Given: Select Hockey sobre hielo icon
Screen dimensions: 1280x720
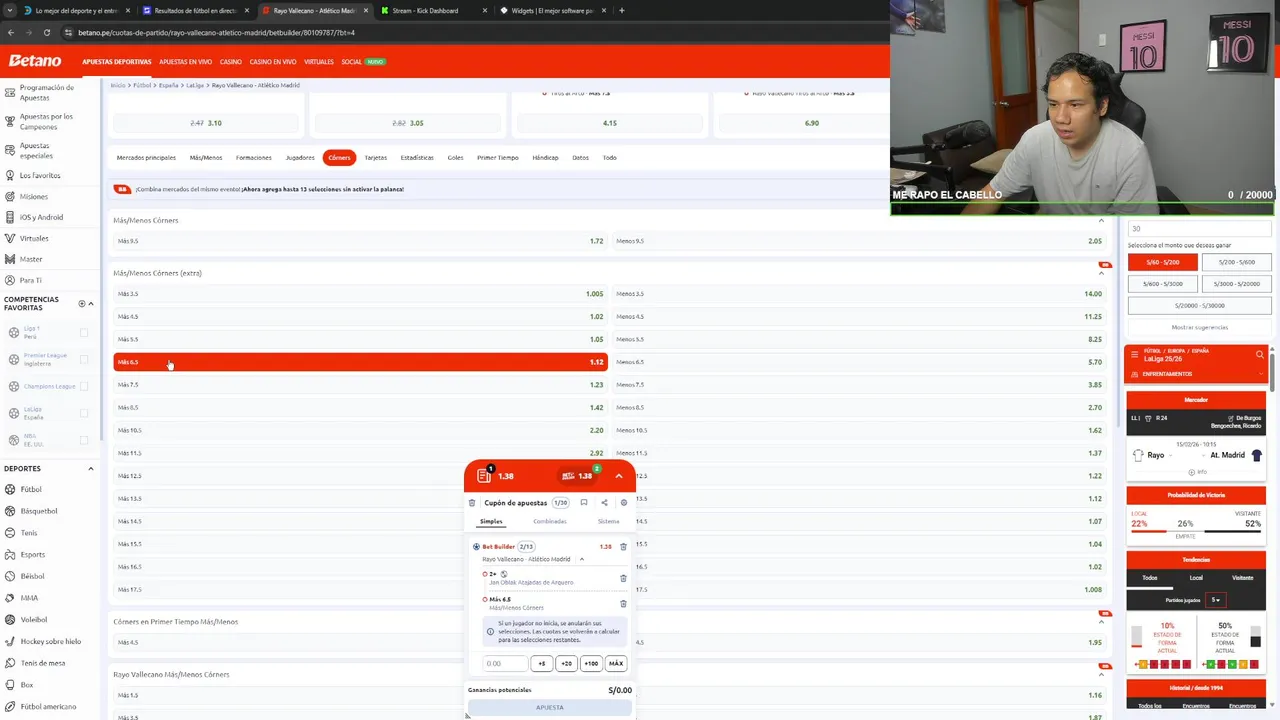Looking at the screenshot, I should point(10,641).
